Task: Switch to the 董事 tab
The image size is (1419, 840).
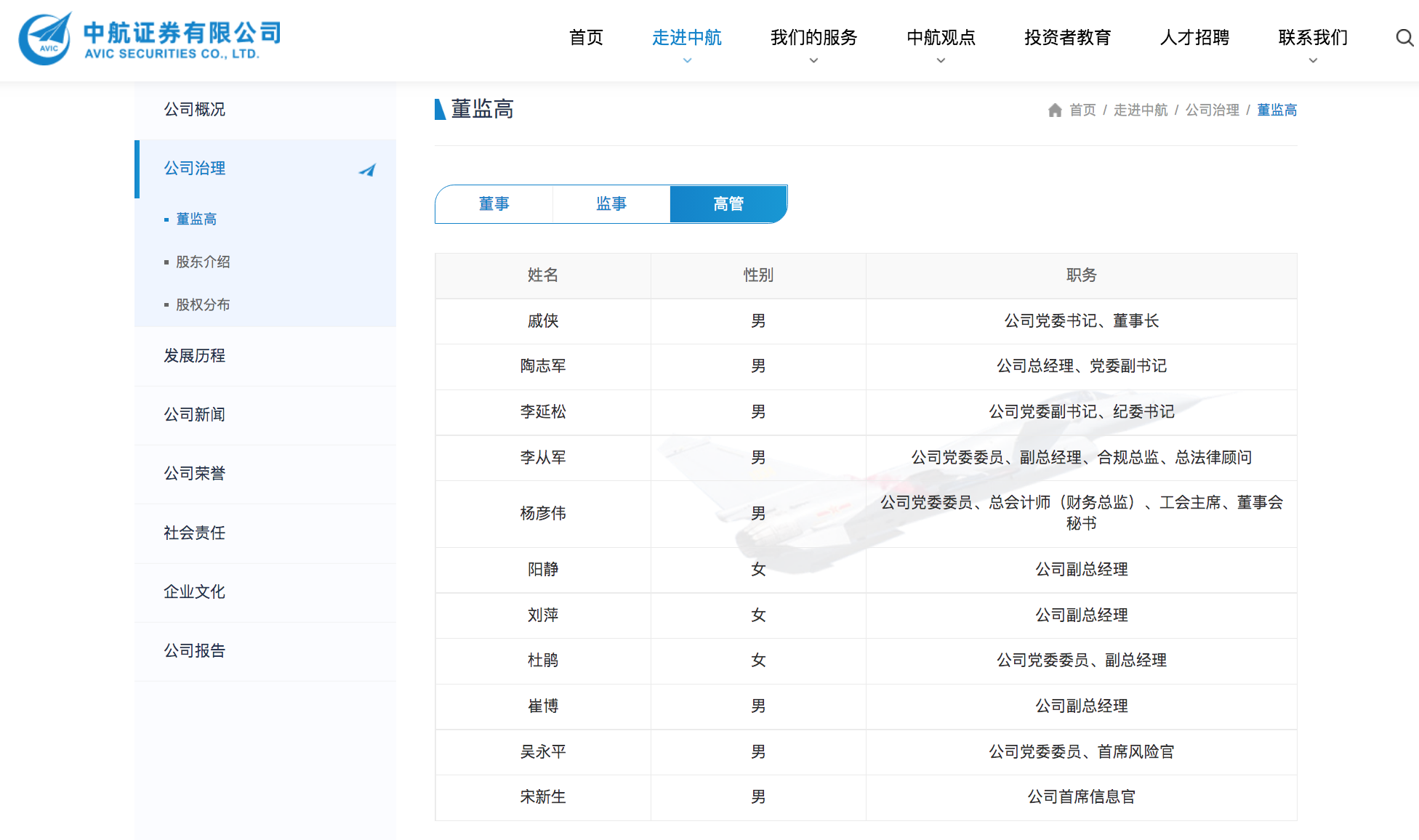Action: pos(494,204)
